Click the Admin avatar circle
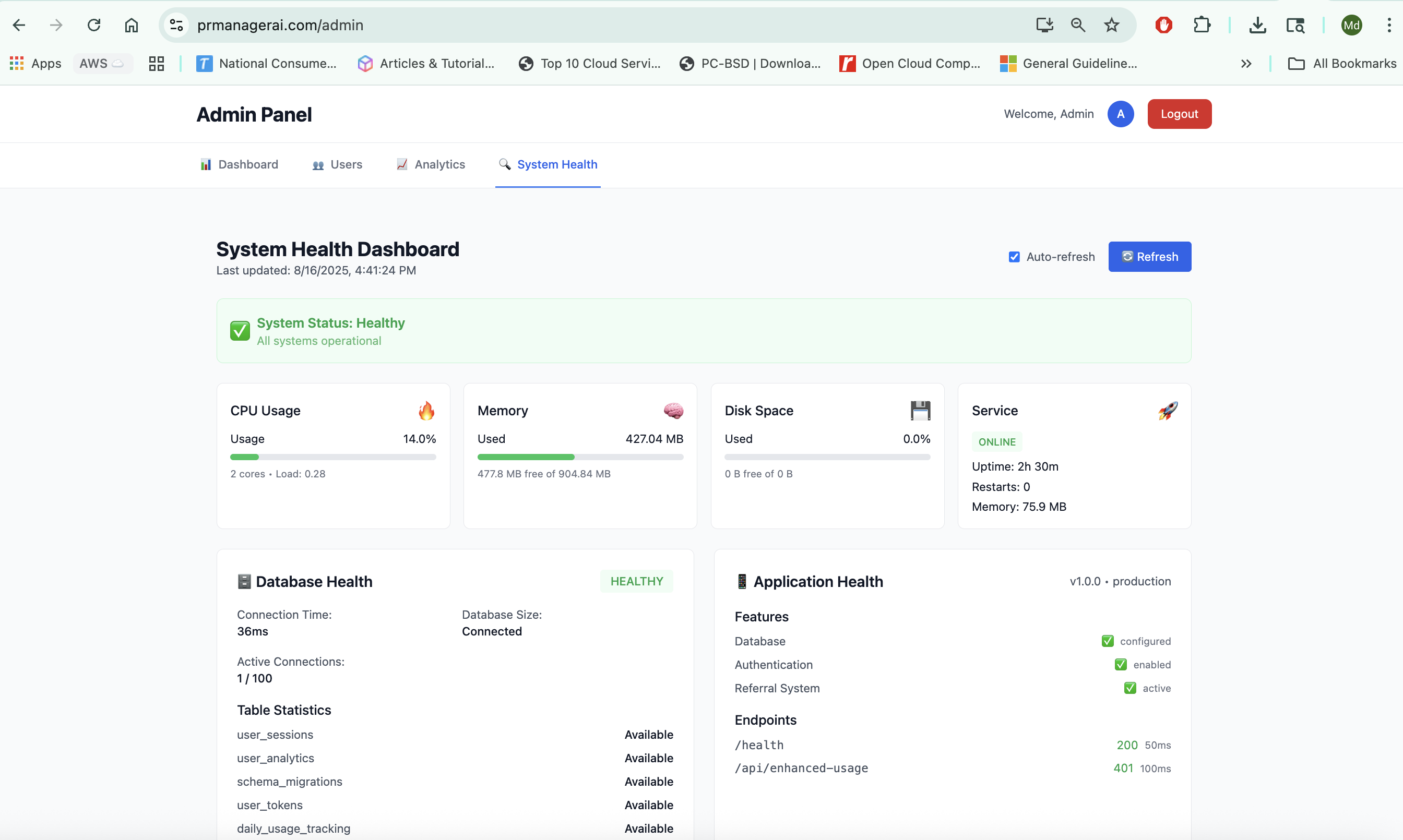Screen dimensions: 1403x840 1121,114
